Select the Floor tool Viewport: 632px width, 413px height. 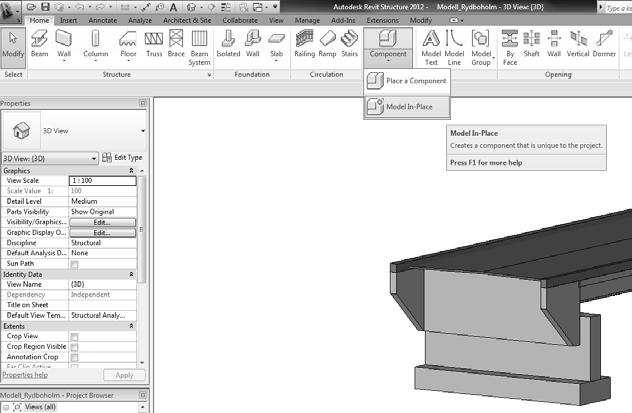click(128, 45)
